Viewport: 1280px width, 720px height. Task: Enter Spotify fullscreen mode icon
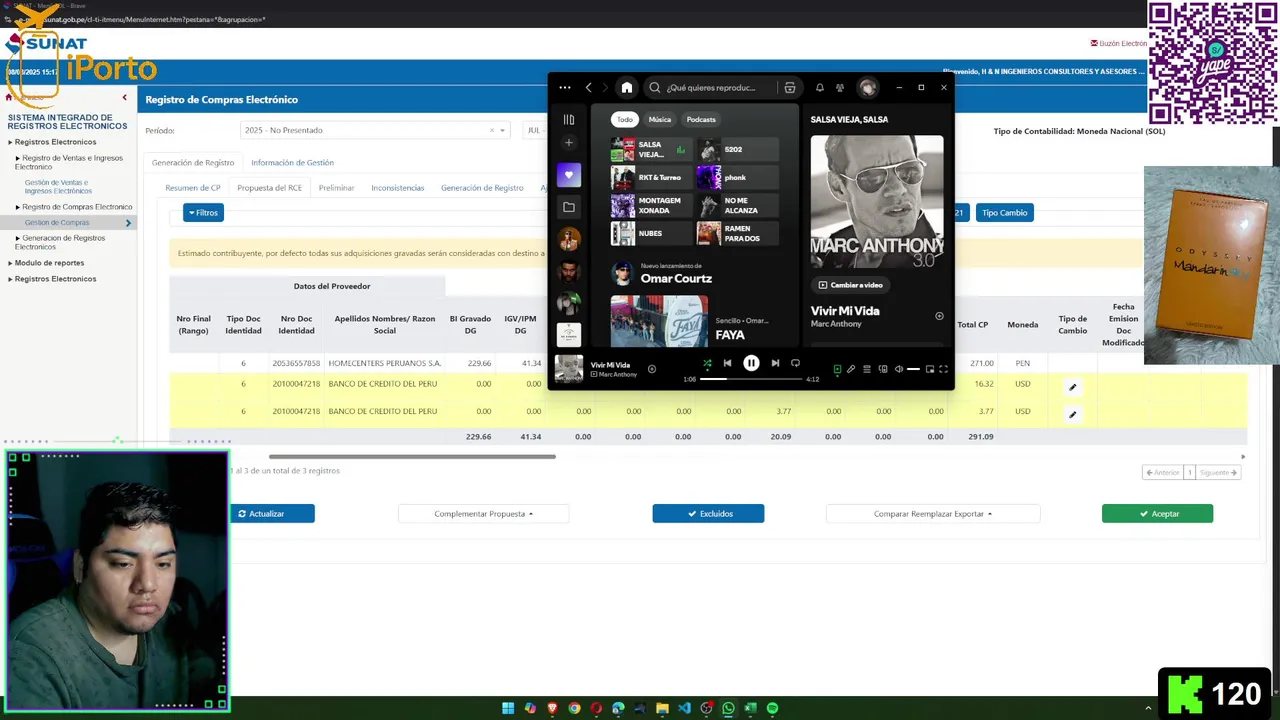[943, 369]
